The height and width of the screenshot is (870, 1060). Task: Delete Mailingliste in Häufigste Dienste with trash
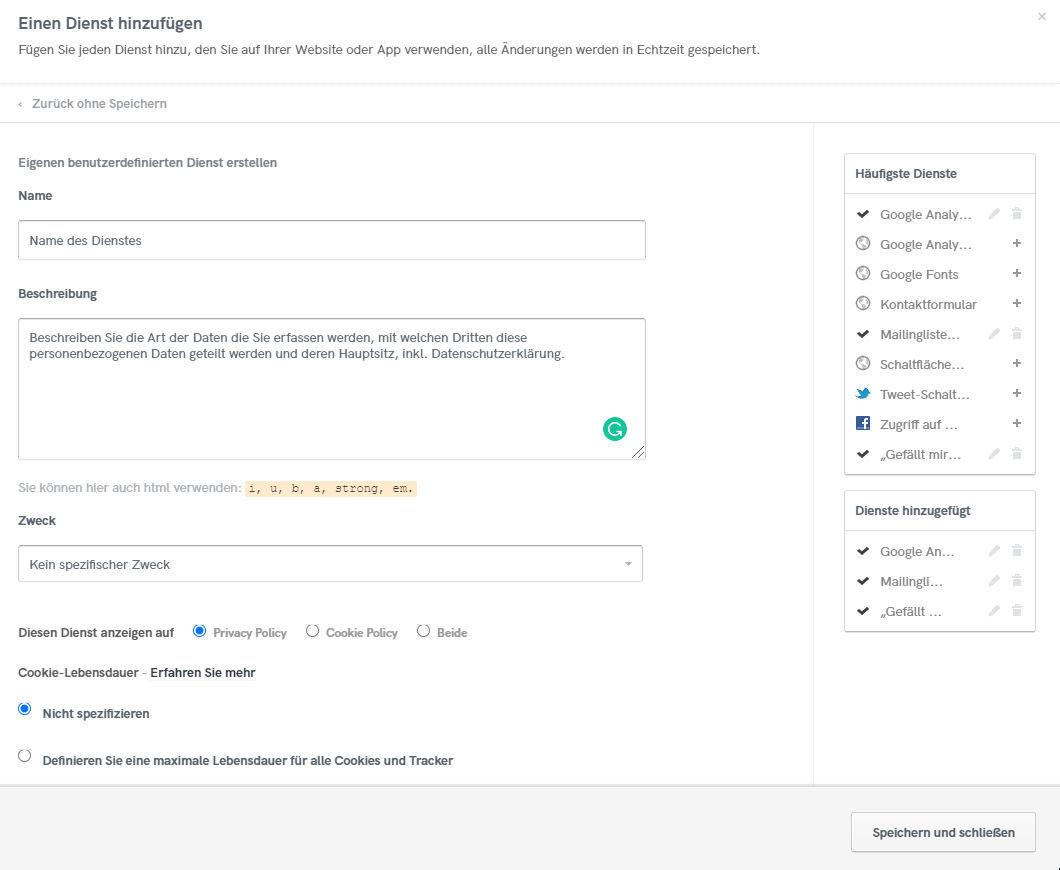[1017, 334]
